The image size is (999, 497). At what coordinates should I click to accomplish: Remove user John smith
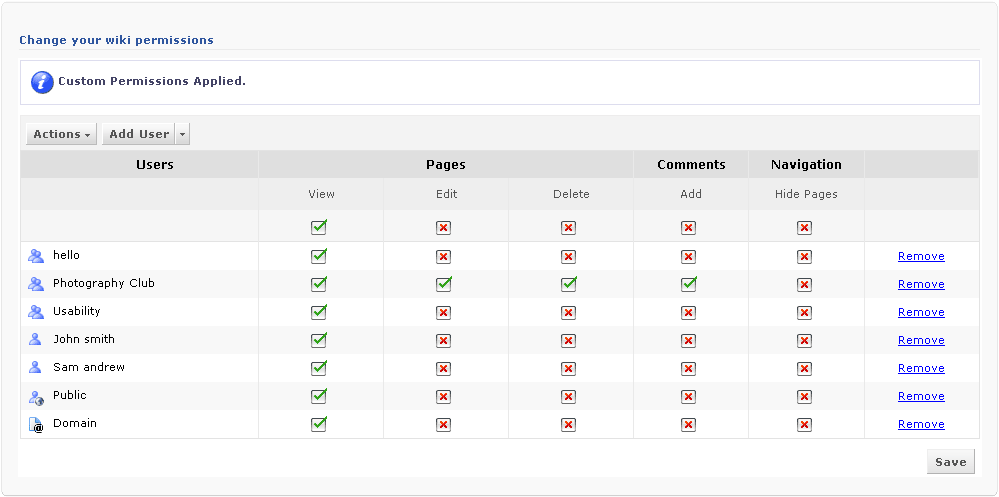tap(921, 340)
